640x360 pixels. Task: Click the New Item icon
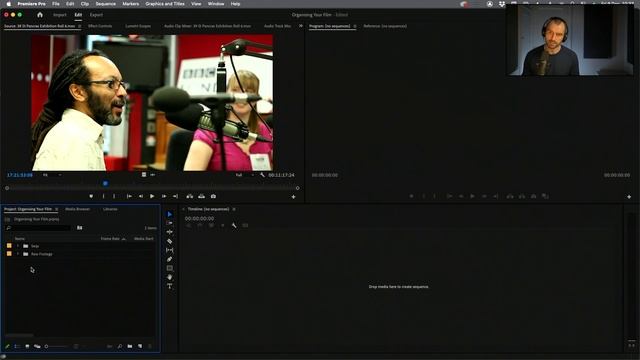click(140, 346)
